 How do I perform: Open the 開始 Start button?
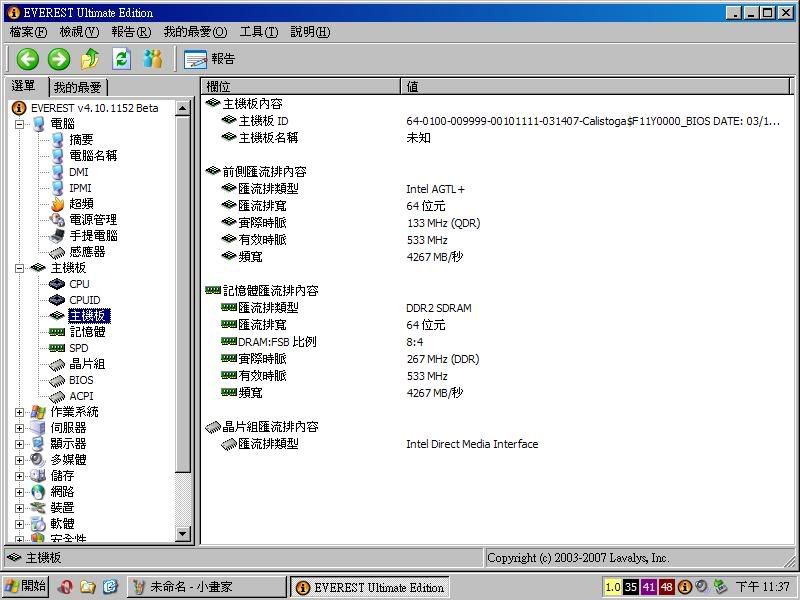pyautogui.click(x=25, y=587)
